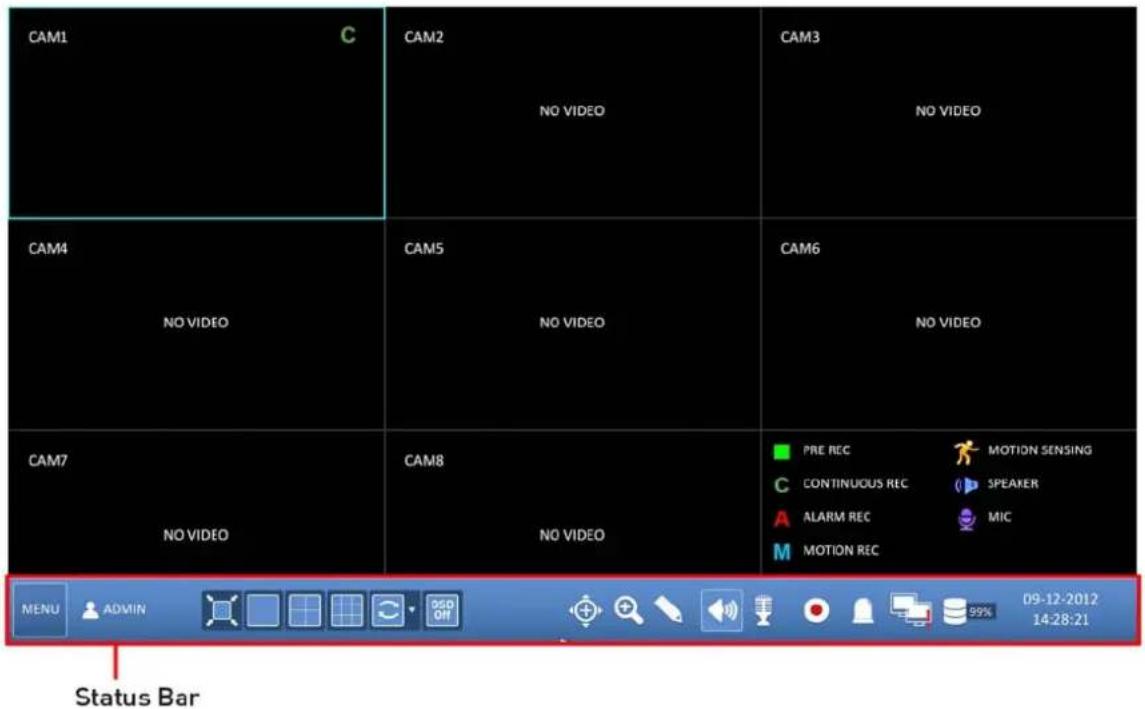Viewport: 1145px width, 709px height.
Task: Select the CAM7 channel pane
Action: (x=196, y=502)
